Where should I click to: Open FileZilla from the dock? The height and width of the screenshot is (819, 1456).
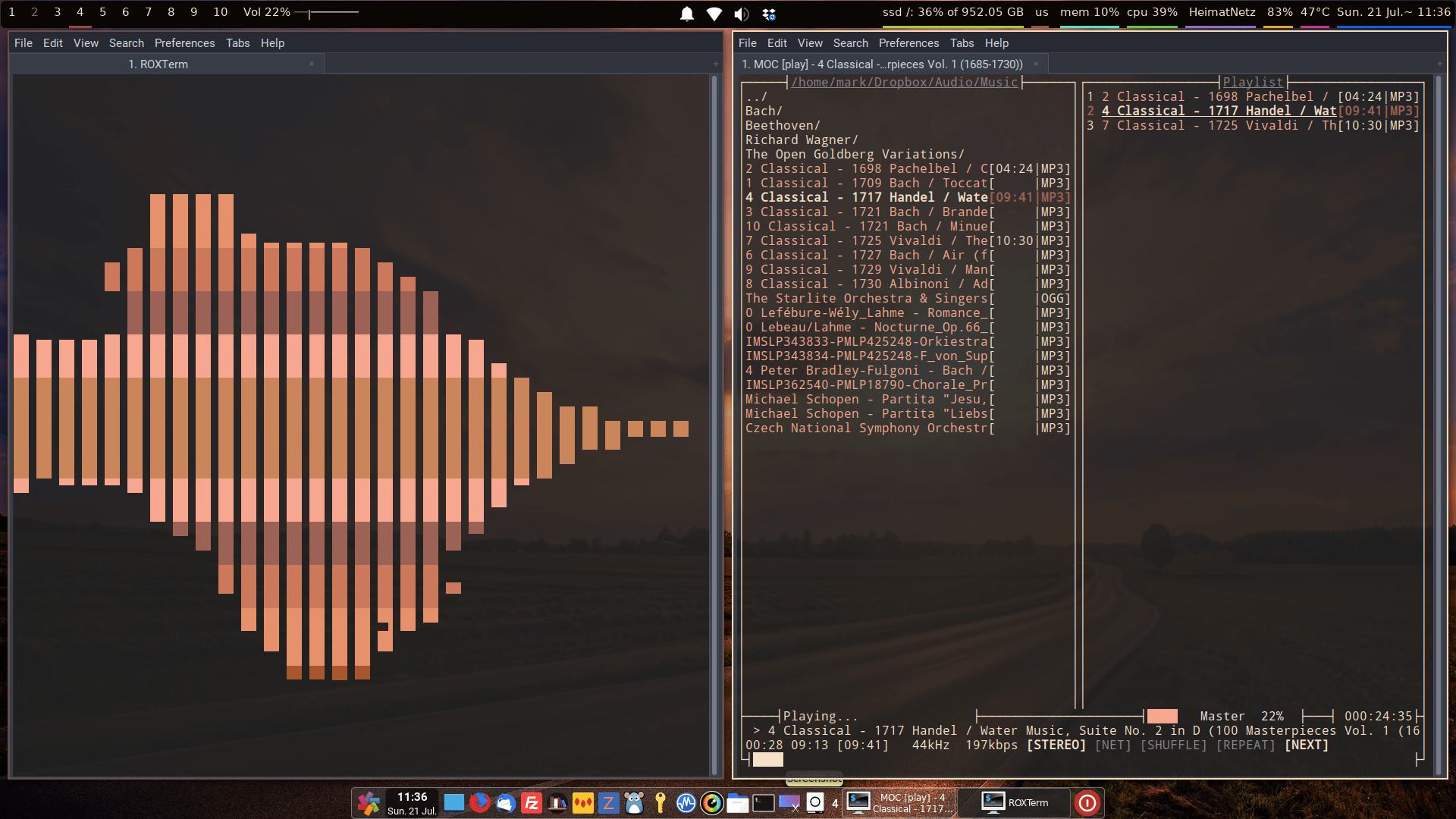click(x=532, y=802)
